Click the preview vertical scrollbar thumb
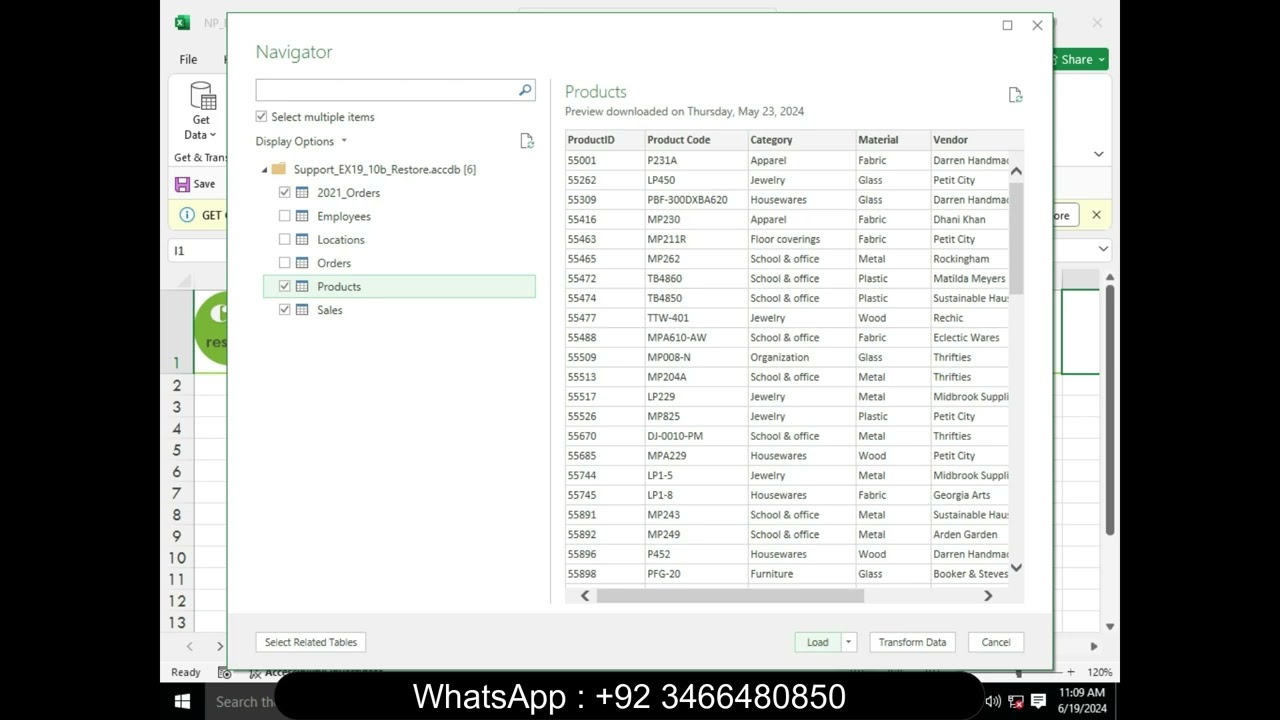The width and height of the screenshot is (1280, 720). 1016,240
